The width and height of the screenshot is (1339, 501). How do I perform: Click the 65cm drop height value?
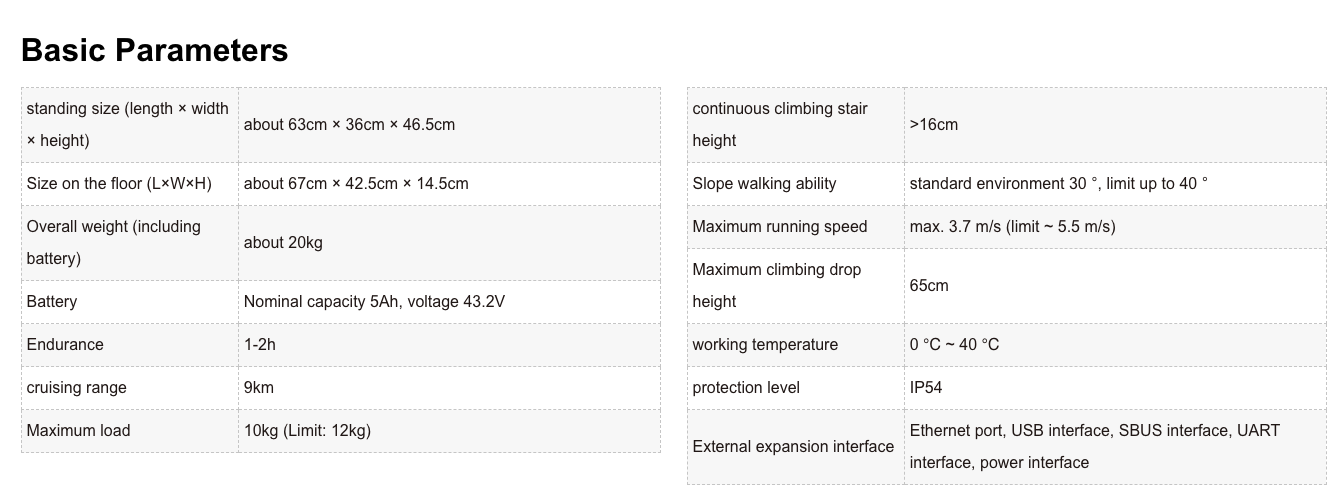[x=929, y=286]
